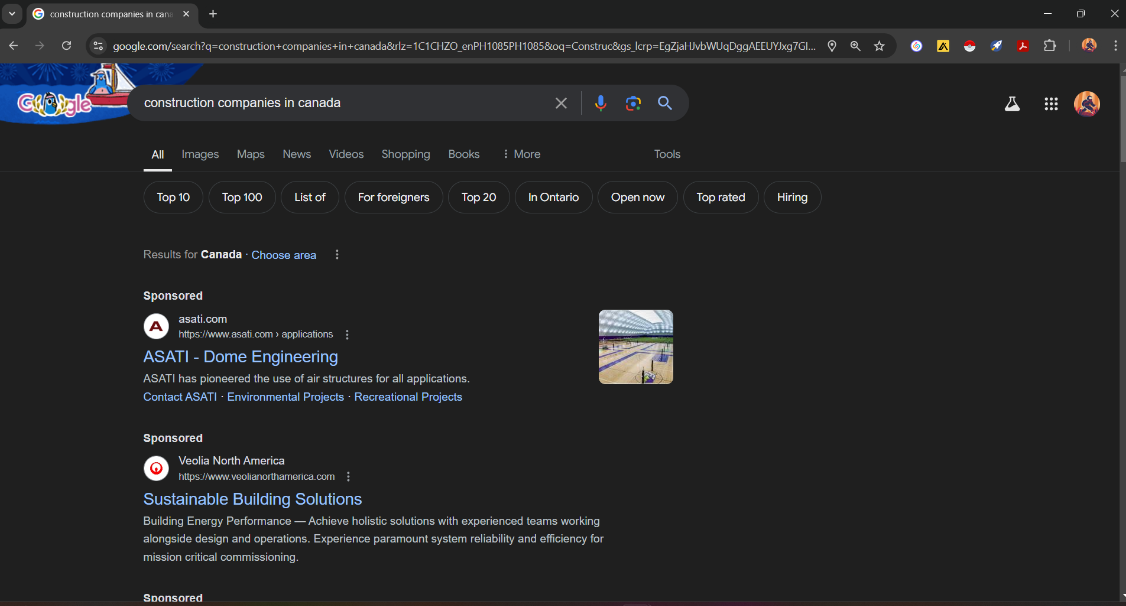Open a new tab with the plus icon

[213, 14]
